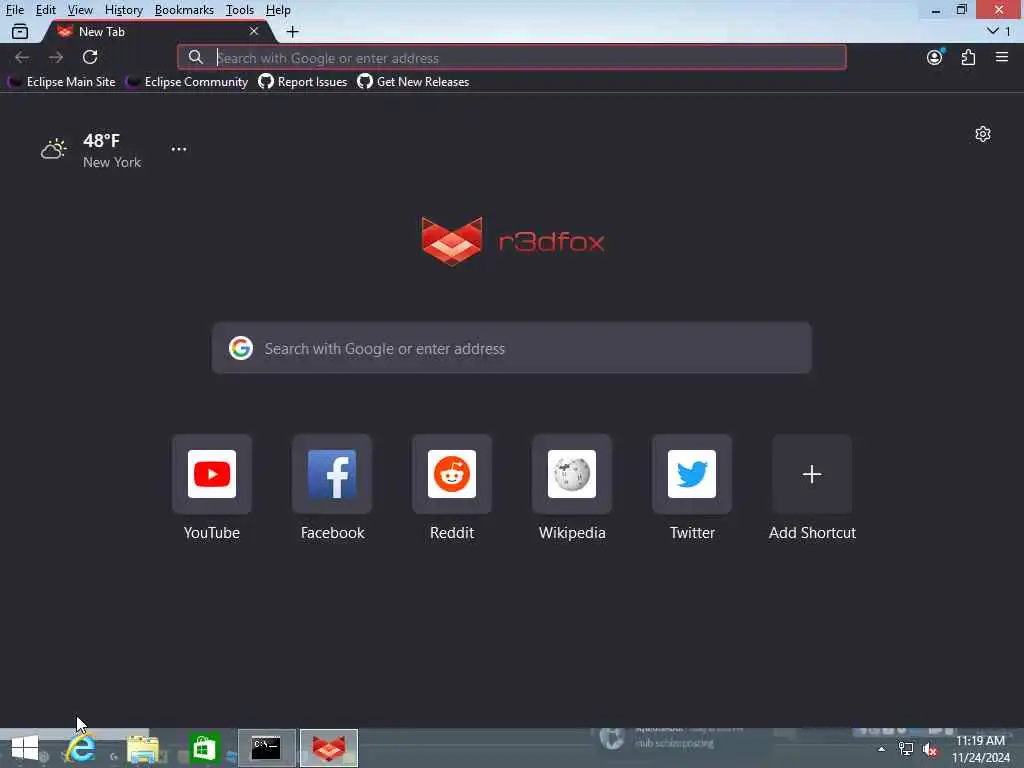Click r3dfox taskbar button

[328, 748]
